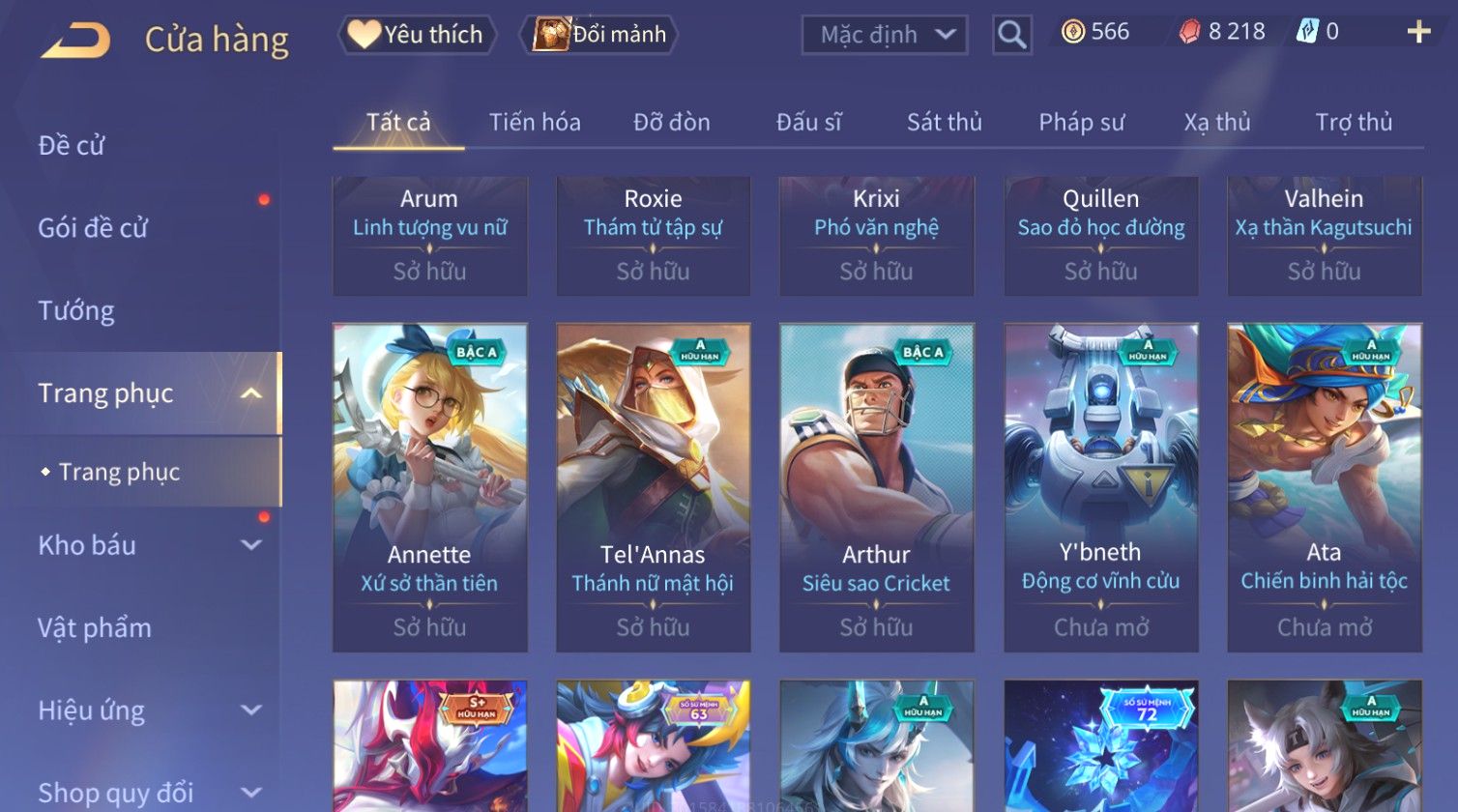Expand the Kho báu sidebar section

pos(250,545)
